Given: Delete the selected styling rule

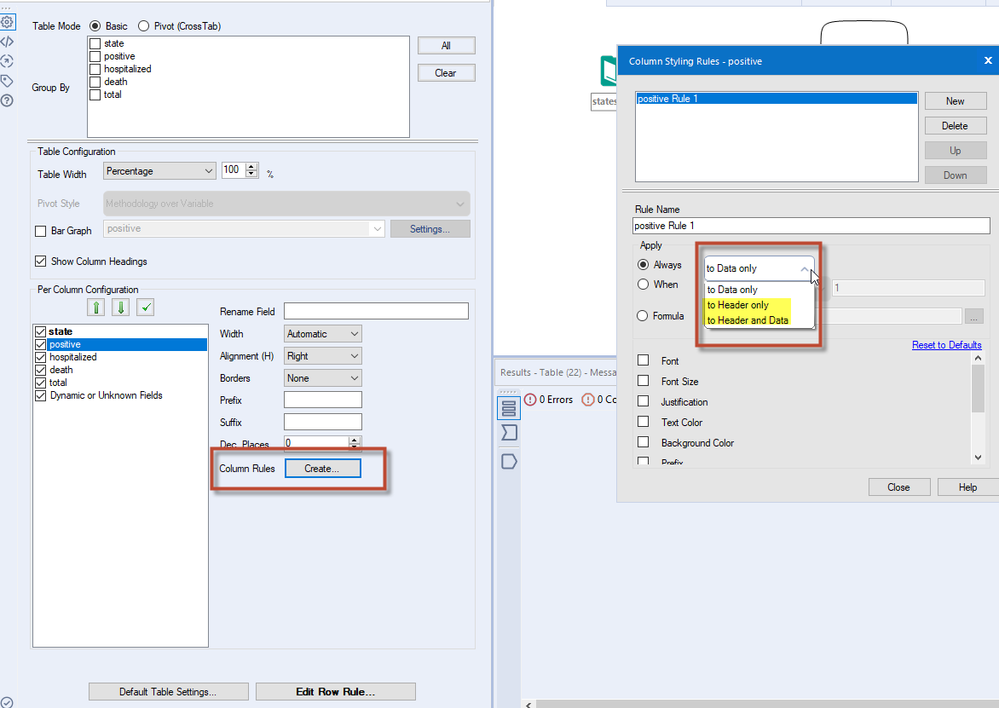Looking at the screenshot, I should pos(955,126).
